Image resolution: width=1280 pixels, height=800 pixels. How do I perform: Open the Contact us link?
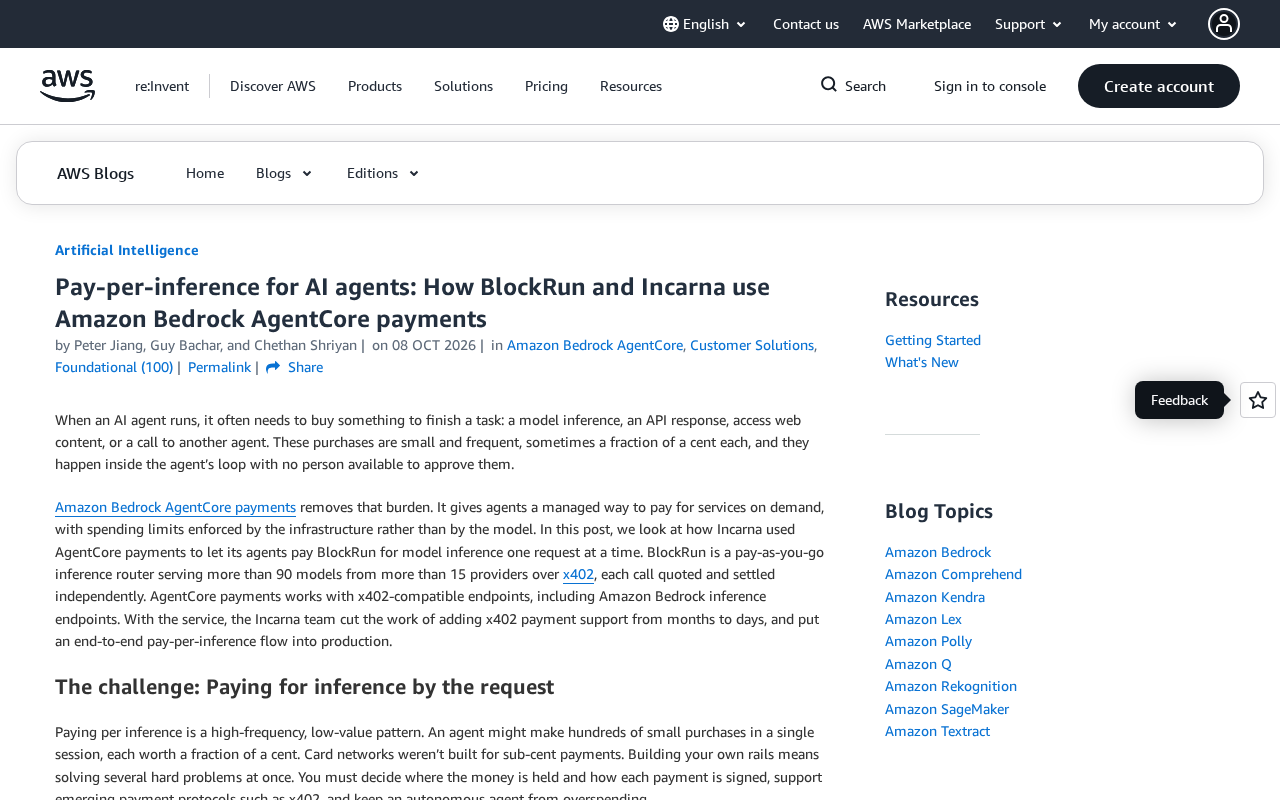coord(806,24)
